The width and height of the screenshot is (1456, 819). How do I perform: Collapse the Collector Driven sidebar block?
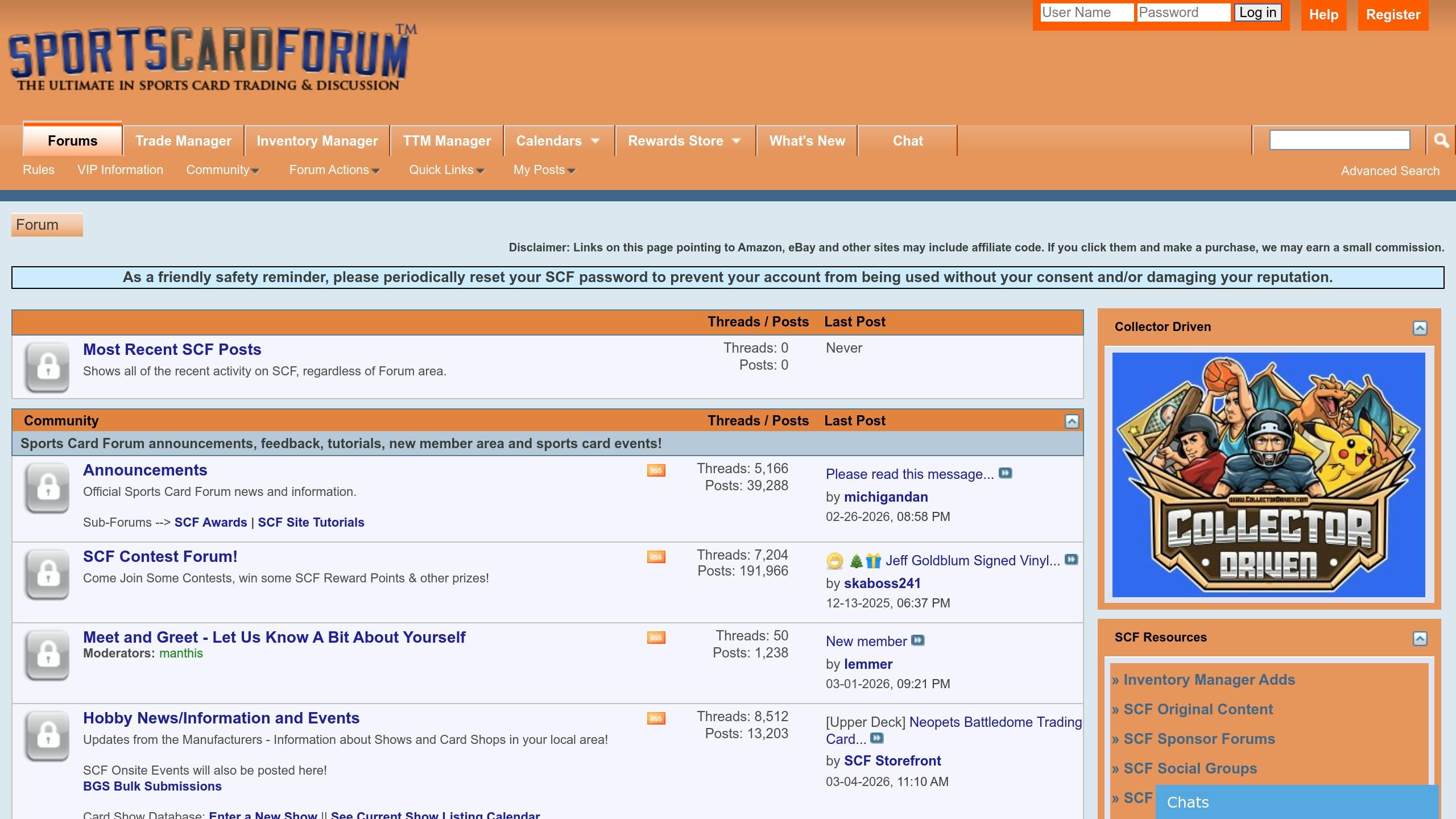pyautogui.click(x=1420, y=328)
